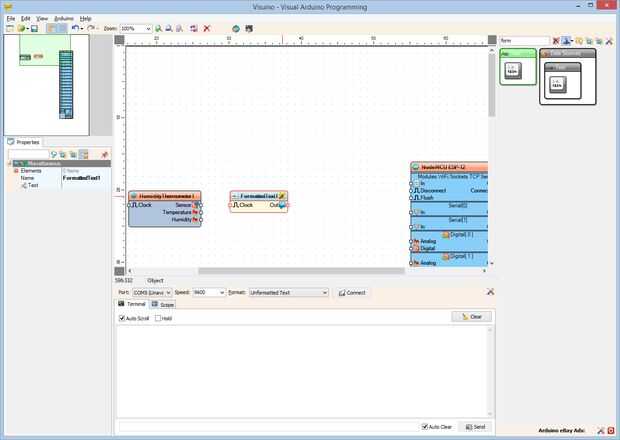Open the serial Speed dropdown
The image size is (620, 440).
[x=209, y=293]
